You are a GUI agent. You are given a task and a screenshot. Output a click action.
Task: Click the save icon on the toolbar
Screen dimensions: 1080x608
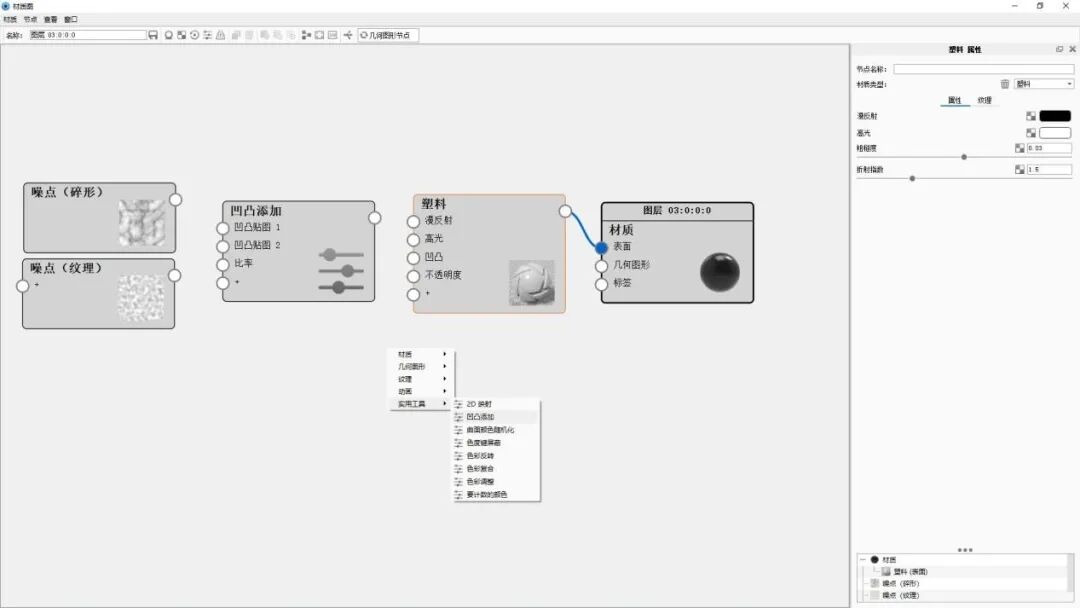pos(153,35)
